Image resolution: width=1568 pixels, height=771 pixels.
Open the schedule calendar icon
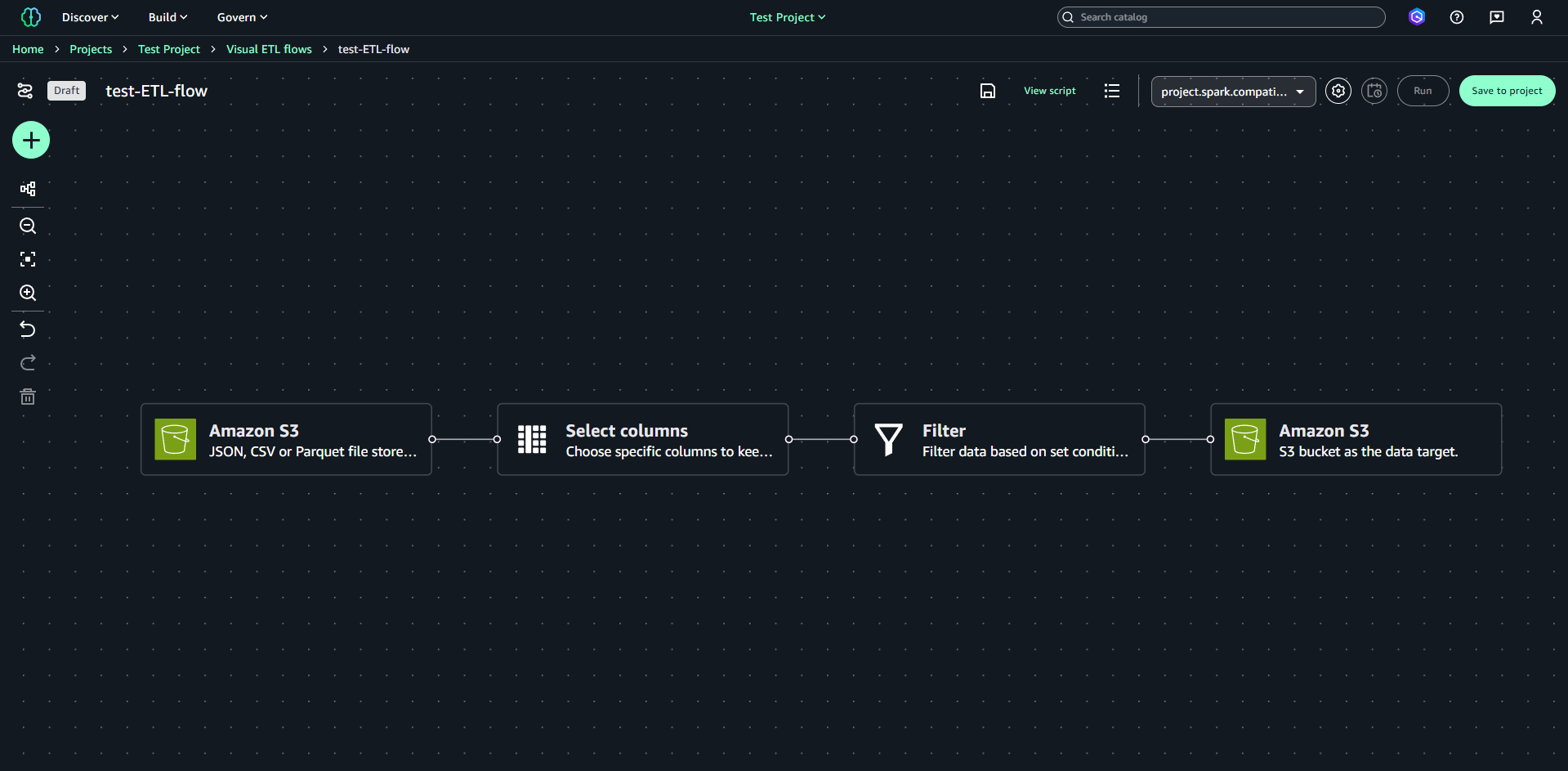click(x=1374, y=91)
